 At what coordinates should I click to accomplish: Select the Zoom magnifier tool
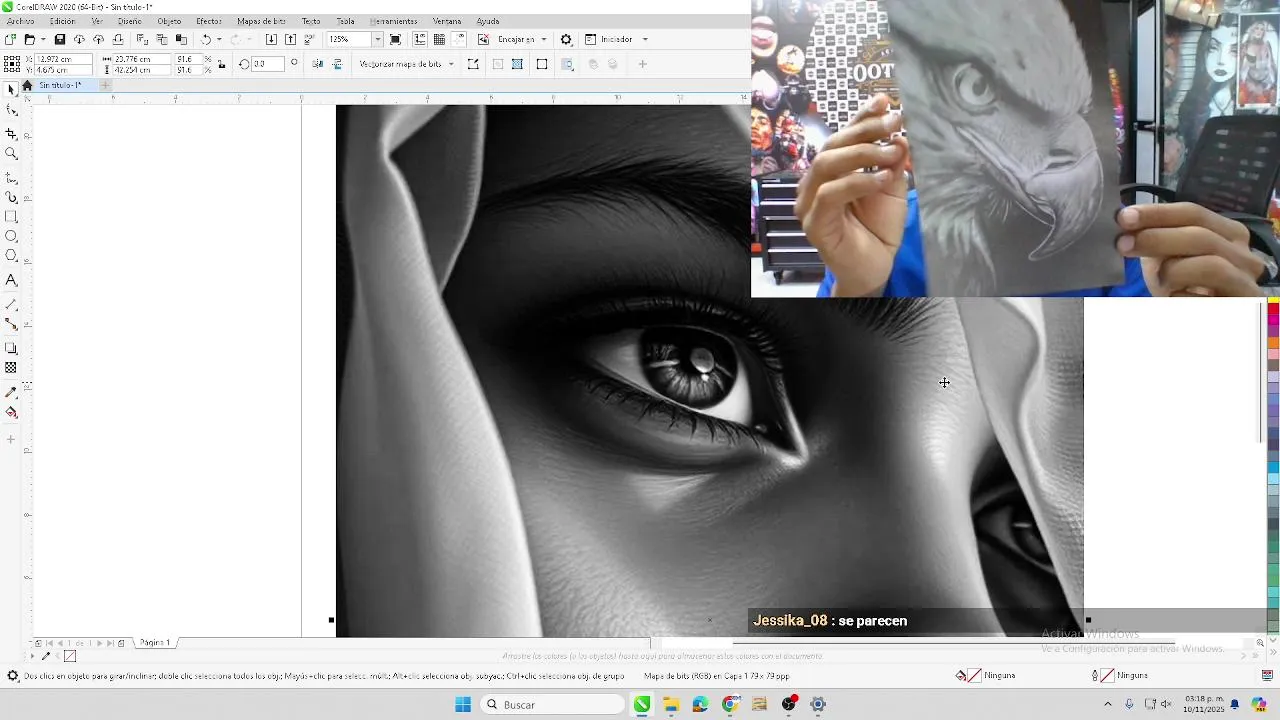[11, 154]
